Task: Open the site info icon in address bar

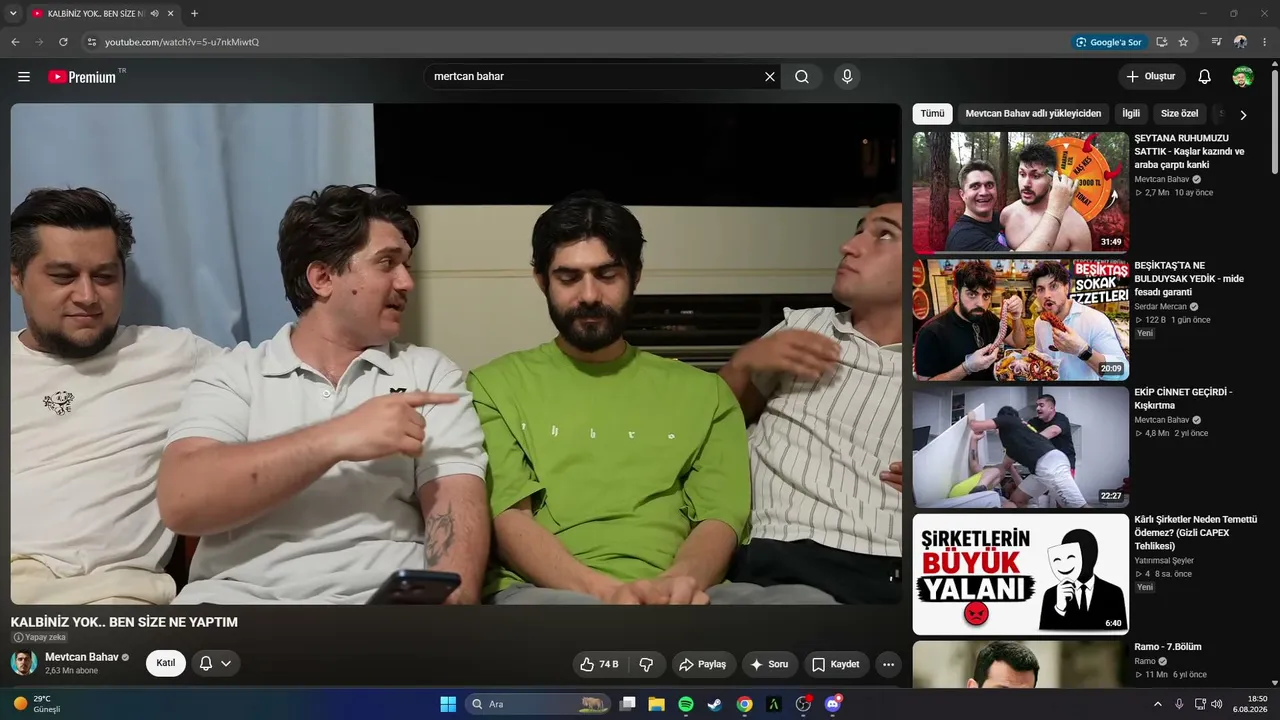Action: click(91, 42)
